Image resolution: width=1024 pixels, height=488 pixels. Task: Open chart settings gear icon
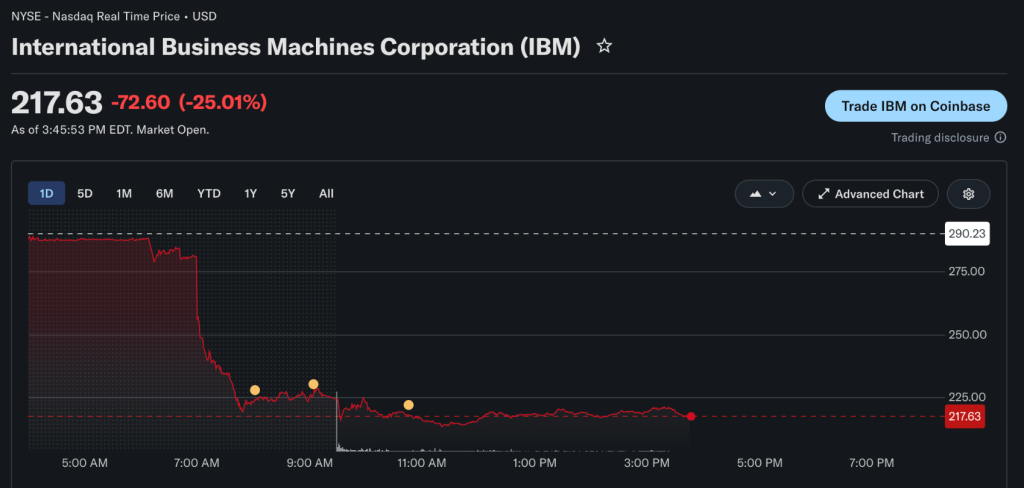(x=968, y=194)
